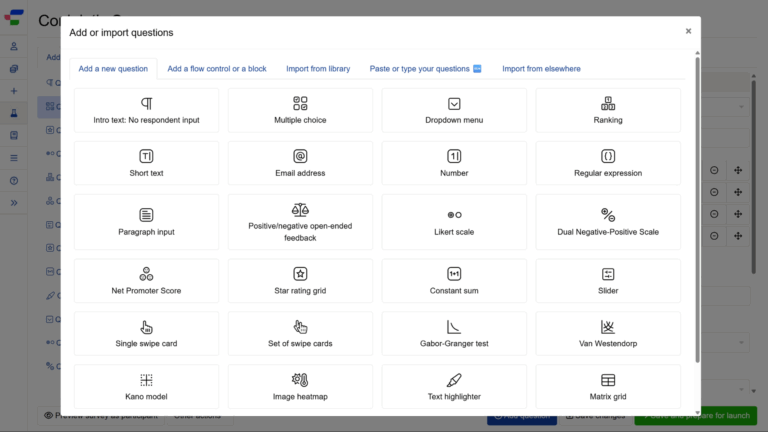The image size is (768, 432).
Task: Go to Import from elsewhere tab
Action: coord(541,69)
